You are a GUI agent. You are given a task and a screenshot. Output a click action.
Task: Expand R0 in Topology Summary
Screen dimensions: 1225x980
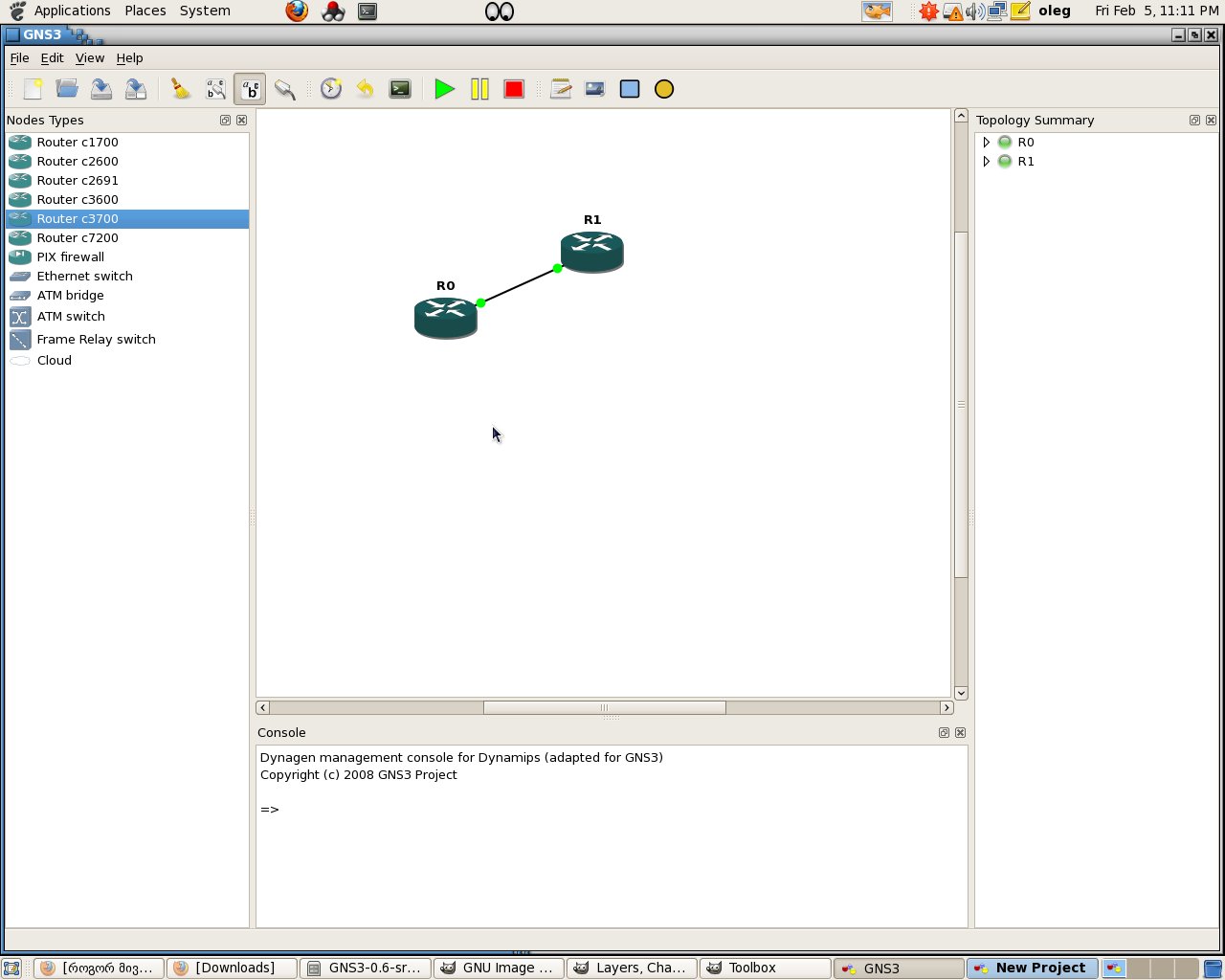click(987, 143)
